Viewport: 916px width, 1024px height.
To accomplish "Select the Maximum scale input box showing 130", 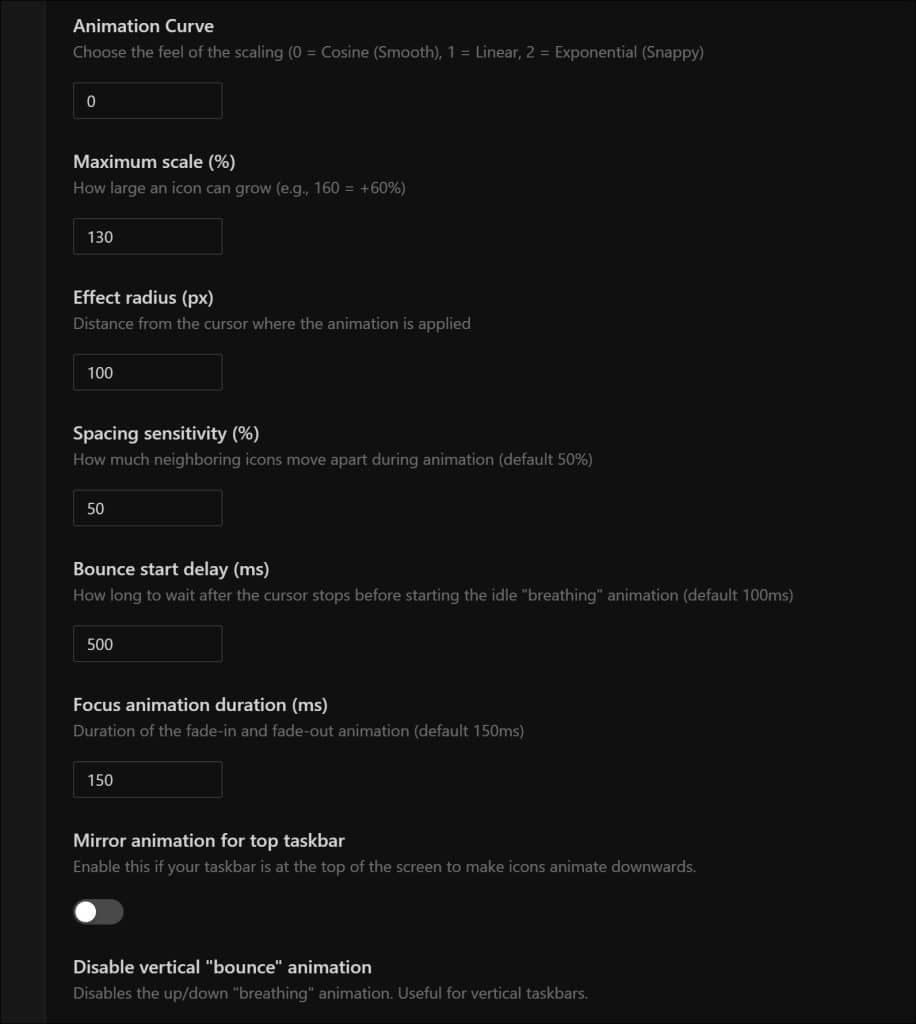I will [x=147, y=236].
